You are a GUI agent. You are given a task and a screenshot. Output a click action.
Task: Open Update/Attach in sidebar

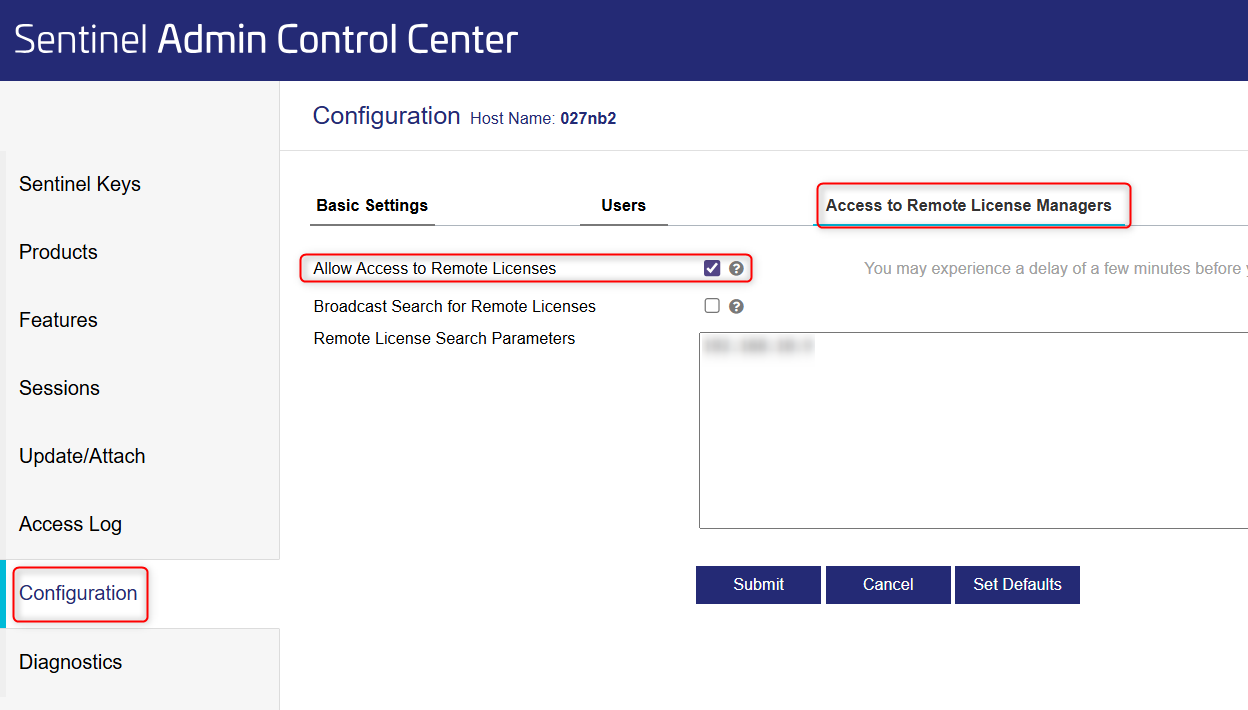click(82, 456)
